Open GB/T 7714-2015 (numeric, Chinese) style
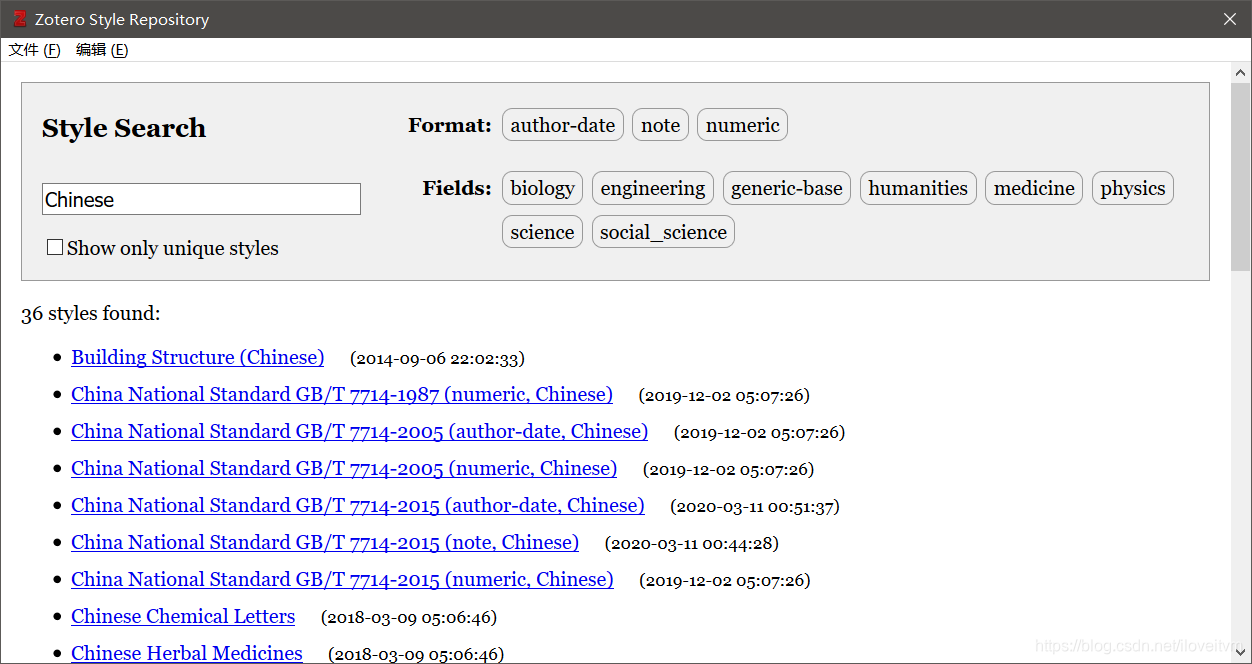 pos(342,579)
